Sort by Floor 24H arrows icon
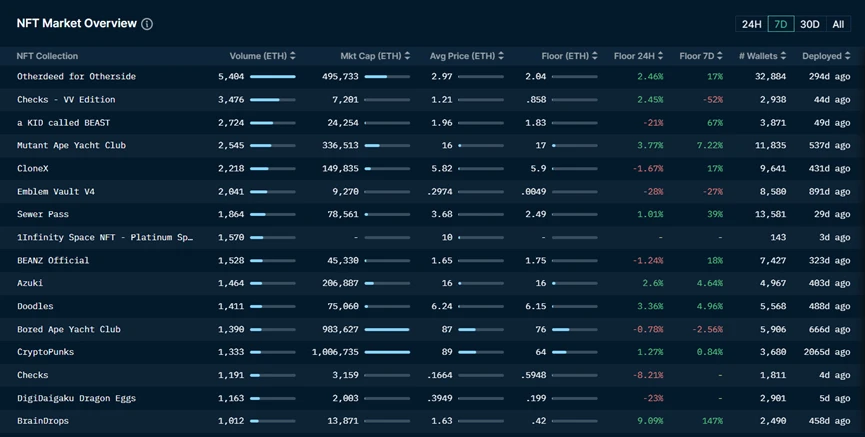Screen dimensions: 865x437 coord(660,56)
